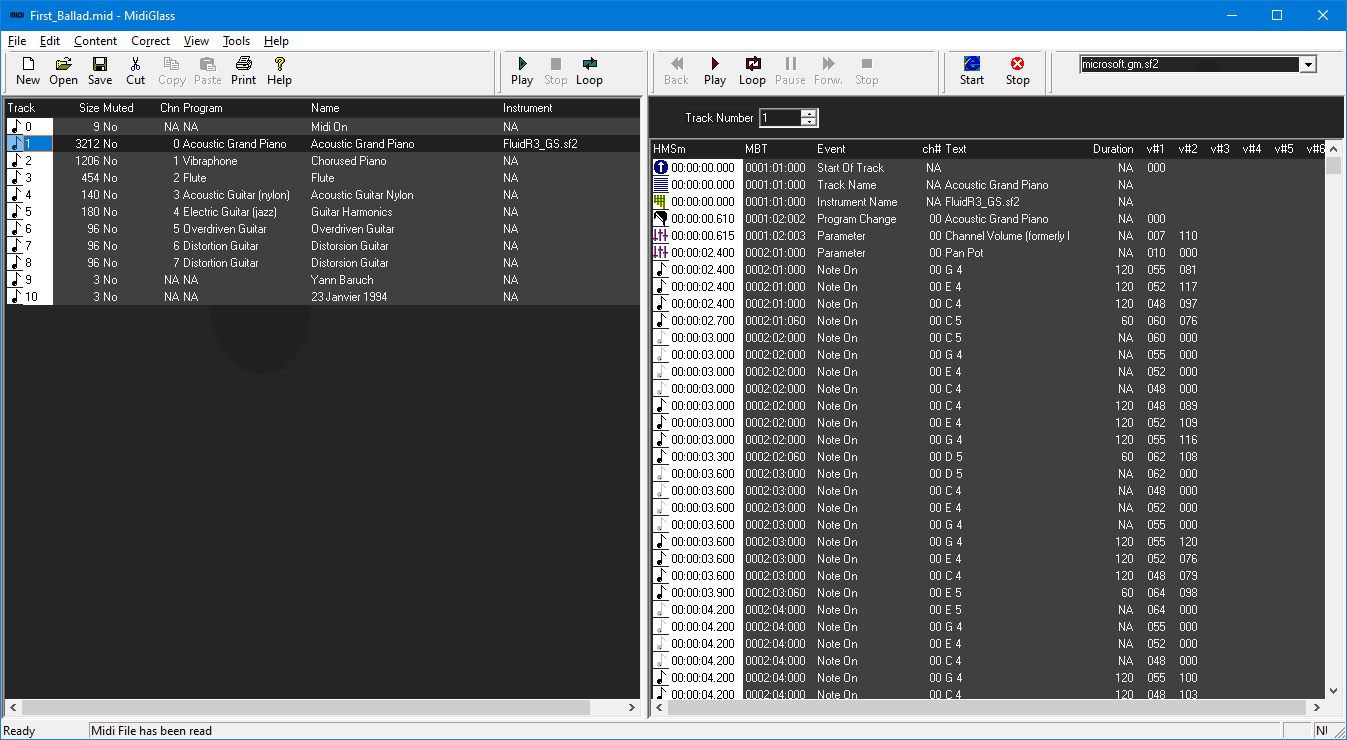This screenshot has width=1347, height=740.
Task: Click the Muted column header
Action: tap(117, 108)
